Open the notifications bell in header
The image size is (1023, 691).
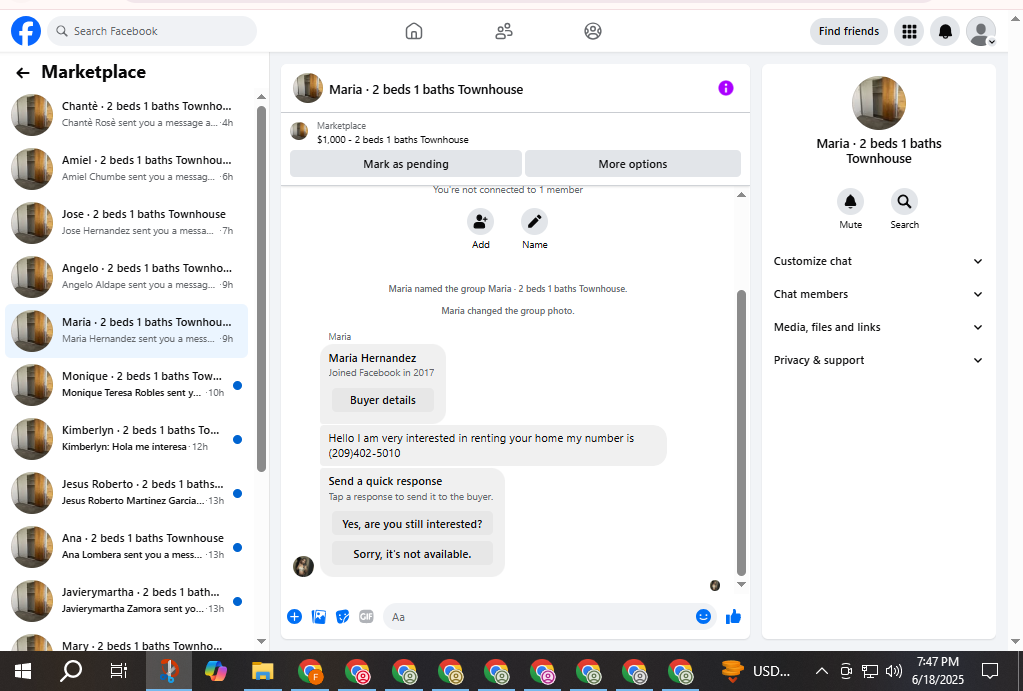(x=945, y=31)
